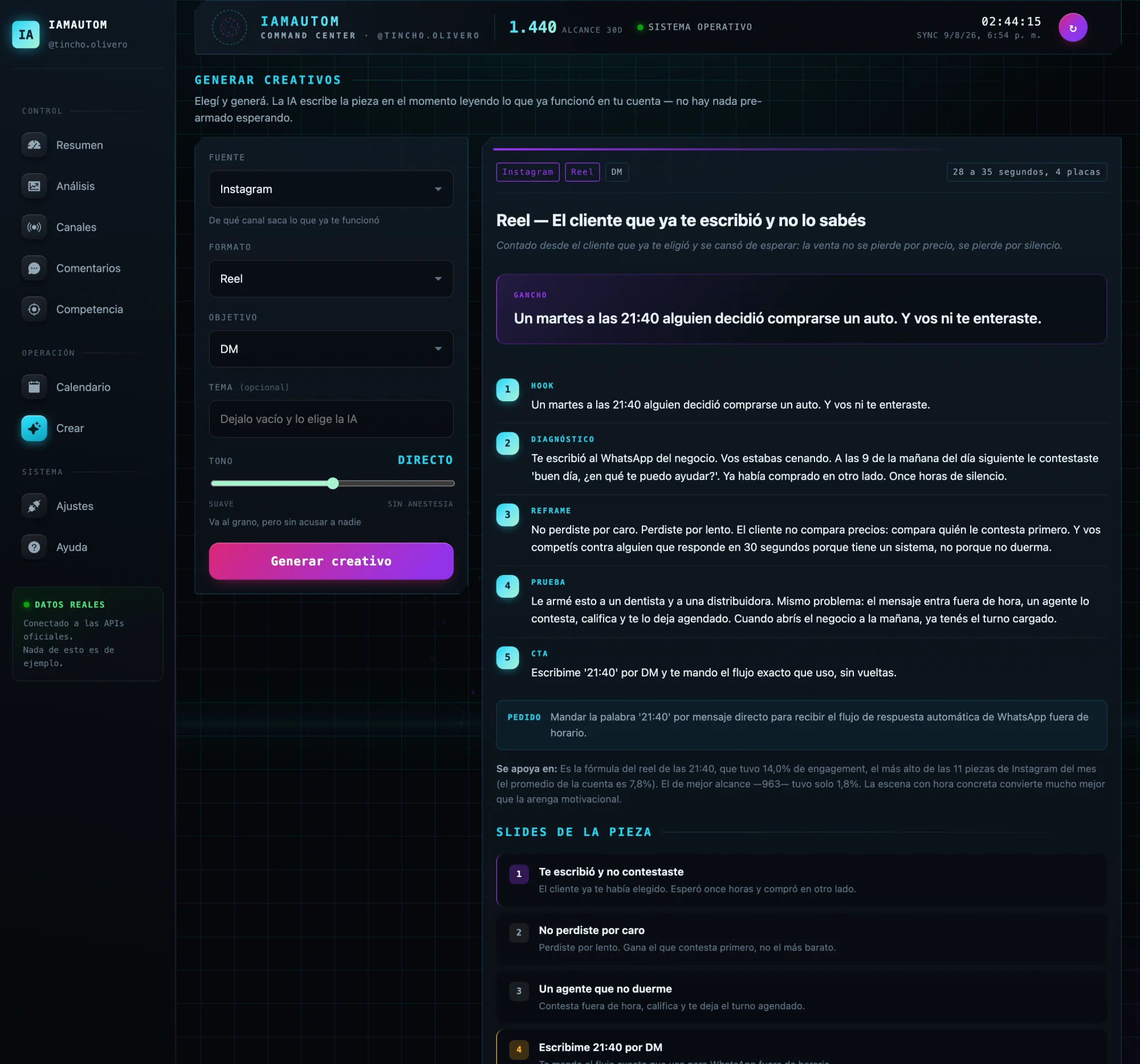Open Resumen dashboard icon
1140x1064 pixels.
34,145
